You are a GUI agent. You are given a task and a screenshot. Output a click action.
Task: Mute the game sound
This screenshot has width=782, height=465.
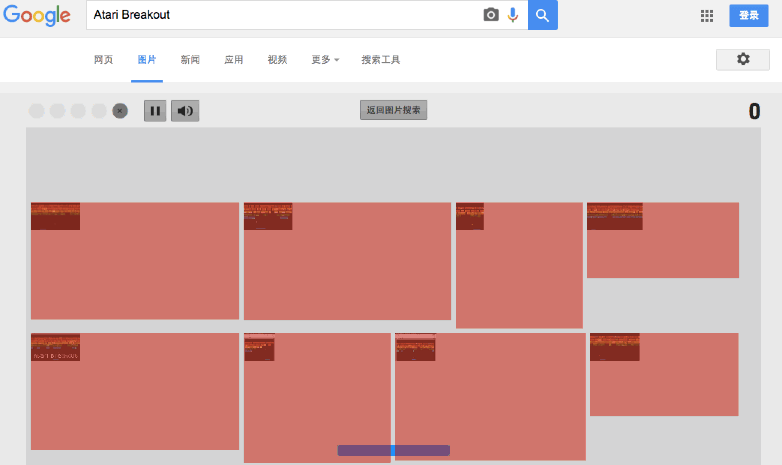(185, 111)
